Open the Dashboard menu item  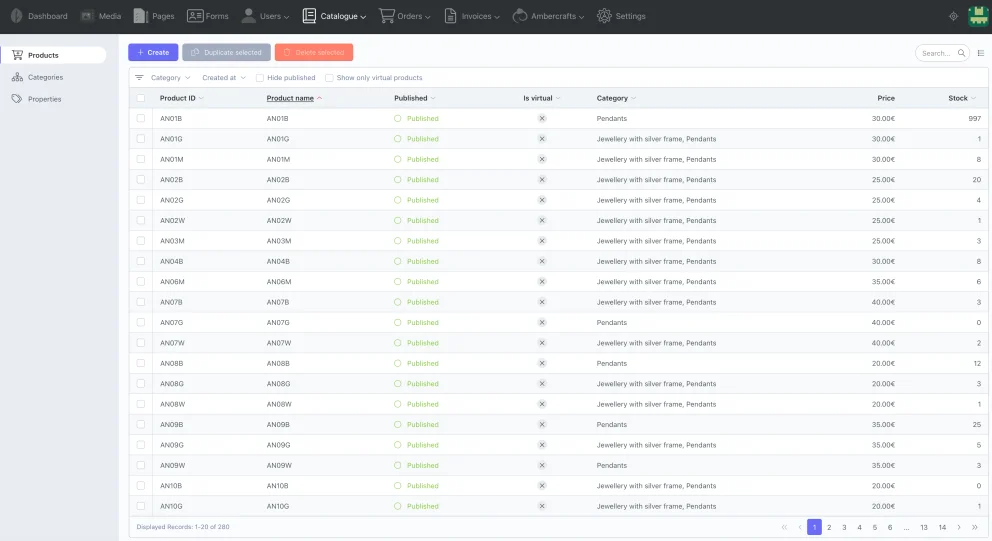(x=39, y=16)
